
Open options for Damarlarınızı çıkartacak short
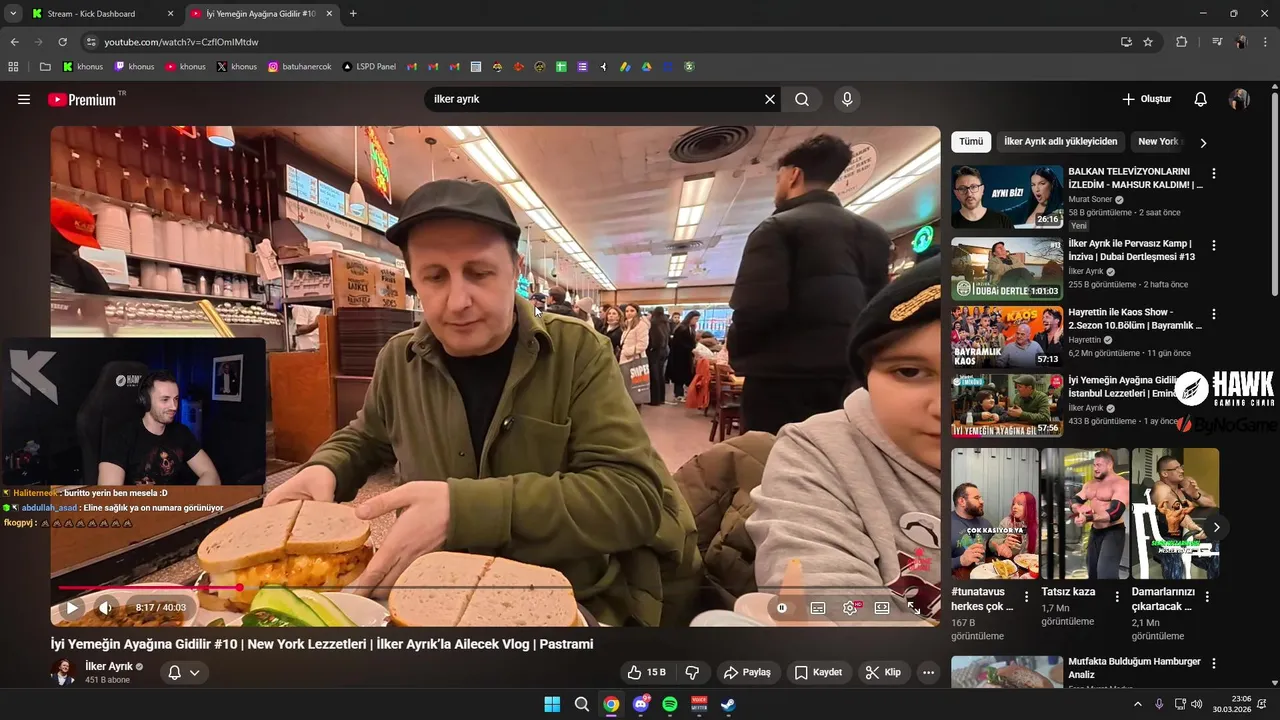(x=1207, y=597)
